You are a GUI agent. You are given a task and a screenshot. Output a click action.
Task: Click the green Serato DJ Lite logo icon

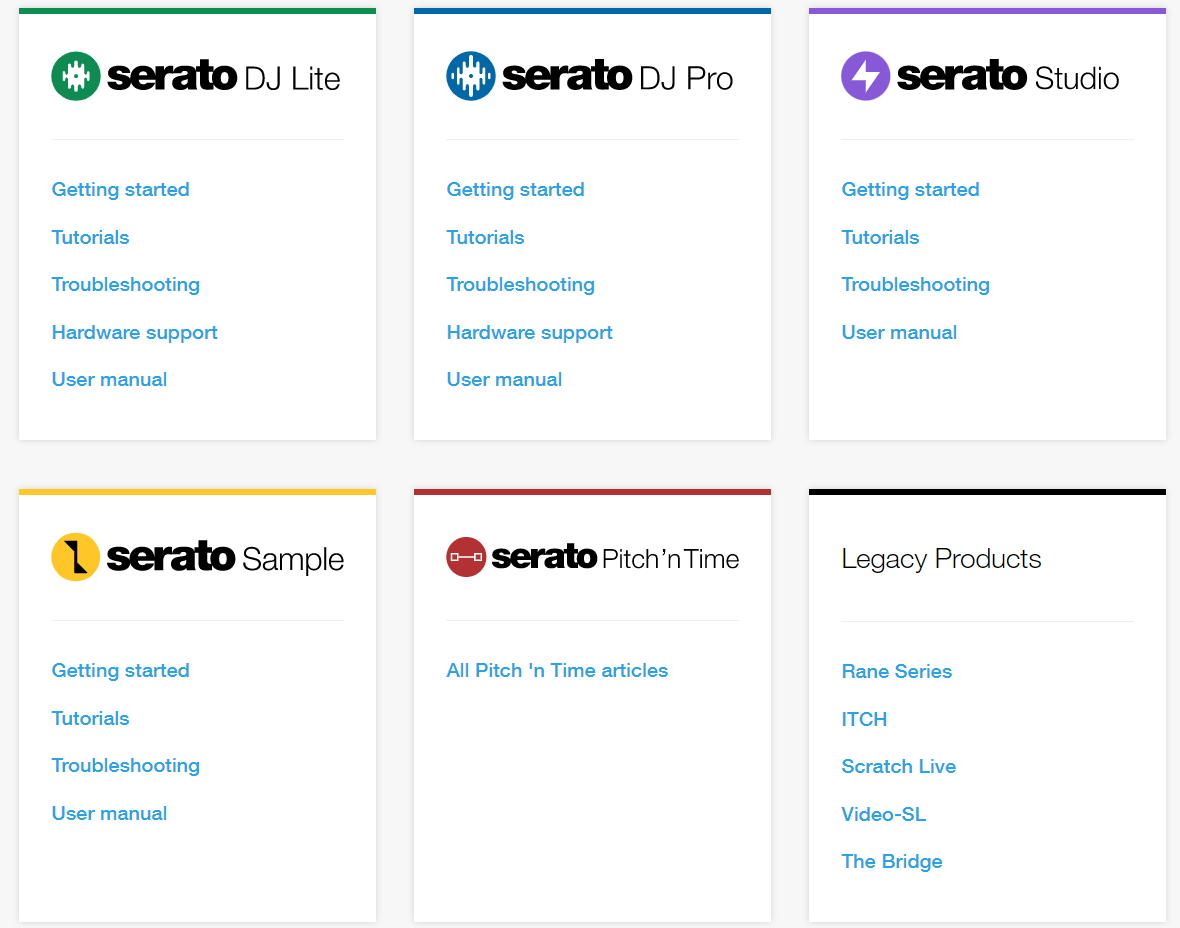(x=75, y=75)
